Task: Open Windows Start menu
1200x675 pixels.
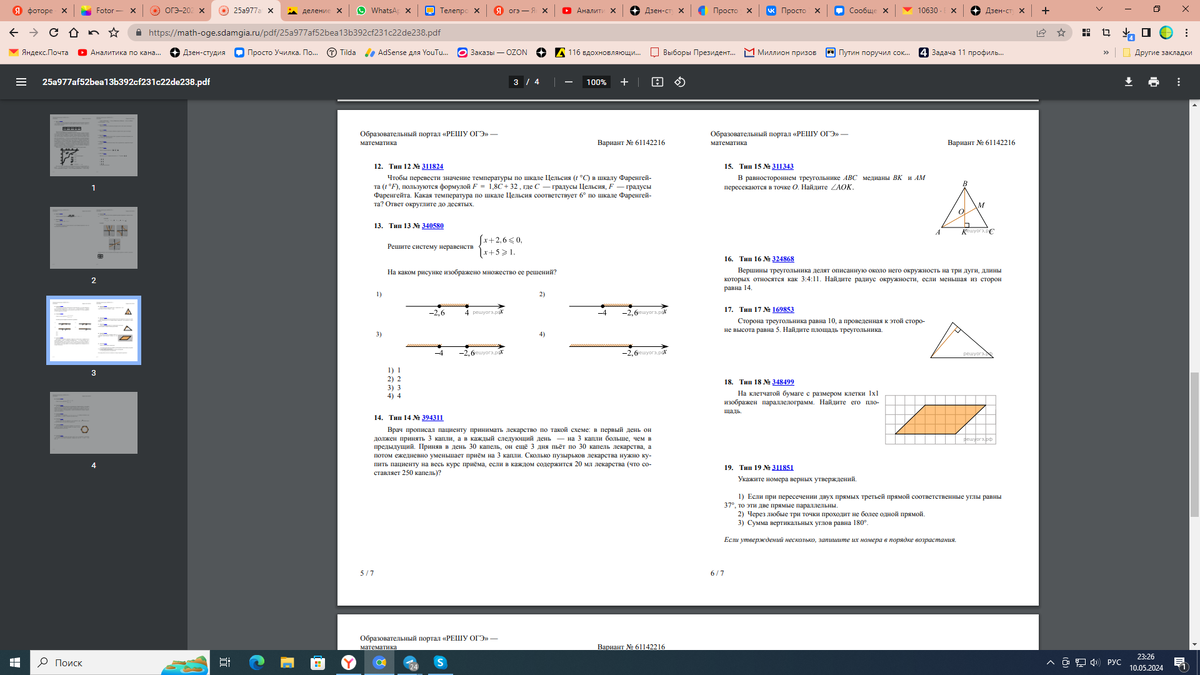Action: tap(15, 663)
